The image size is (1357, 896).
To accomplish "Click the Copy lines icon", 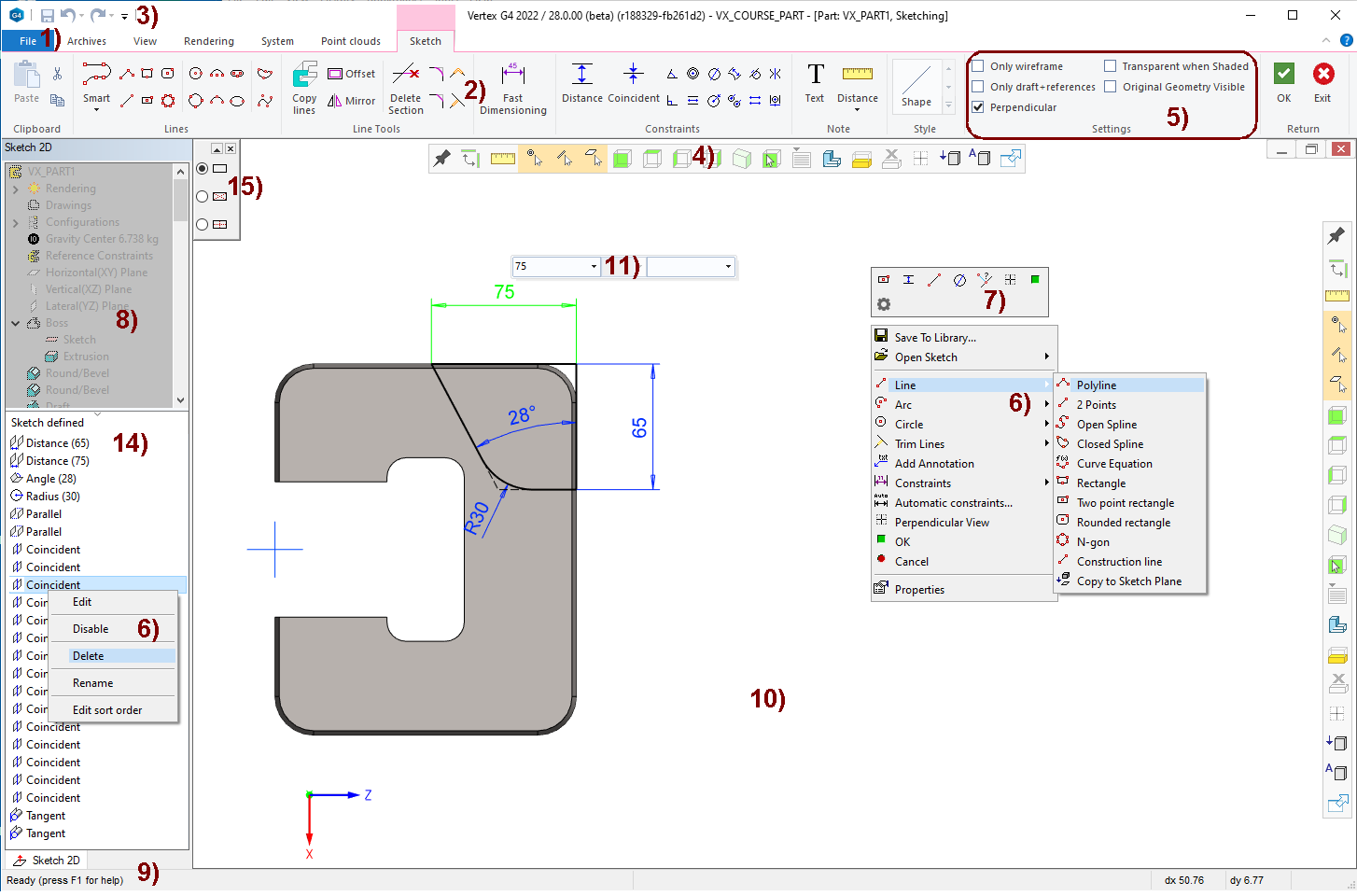I will point(304,75).
